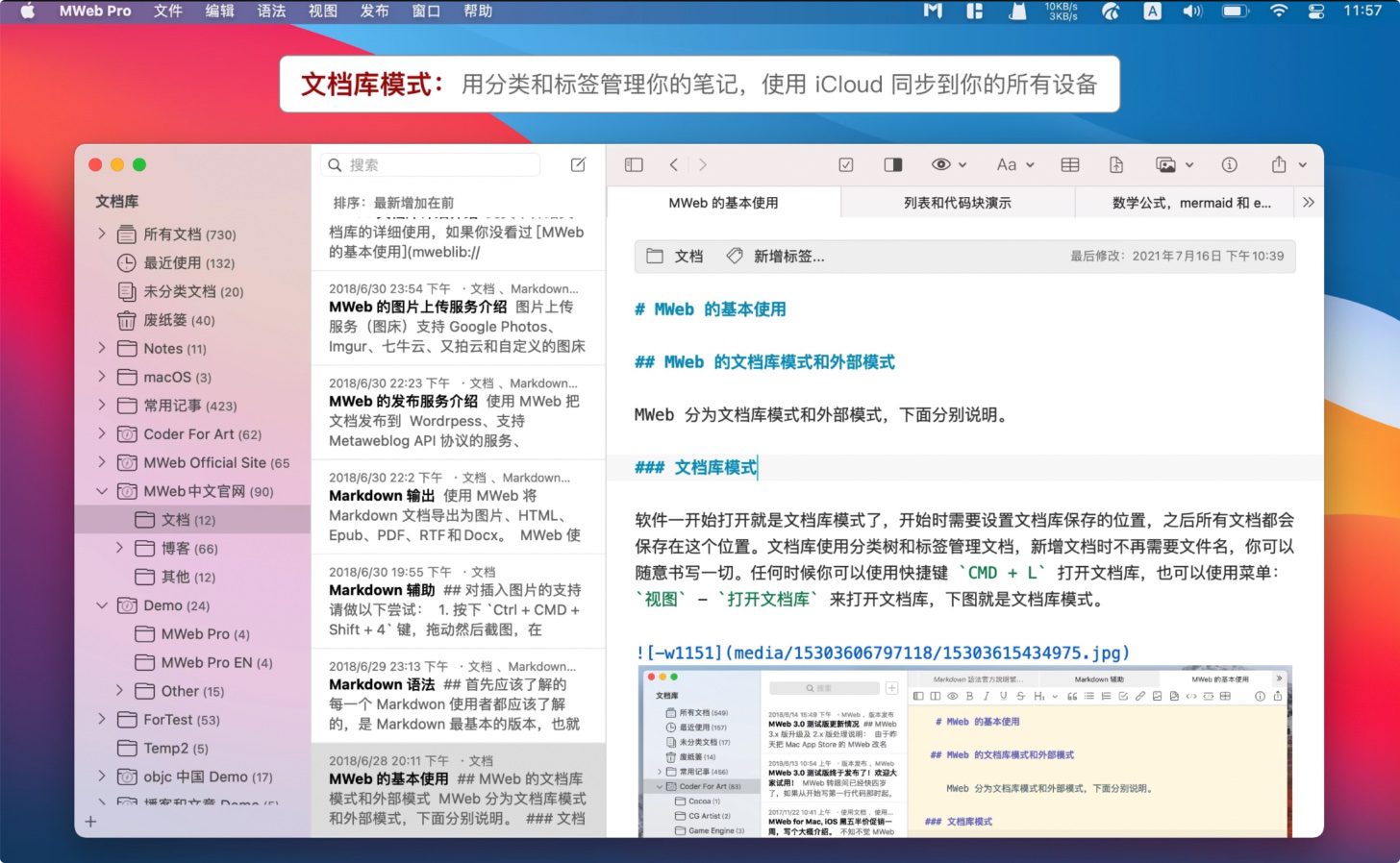Click the checkbox todo toolbar icon
Screen dimensions: 1400x863
tap(846, 165)
